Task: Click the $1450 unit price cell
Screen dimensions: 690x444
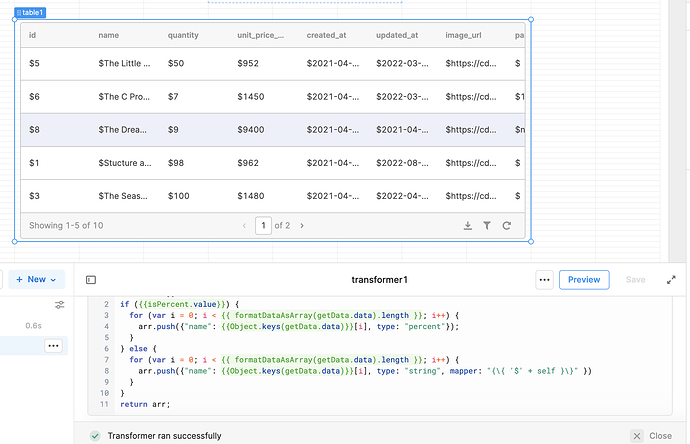Action: point(251,97)
